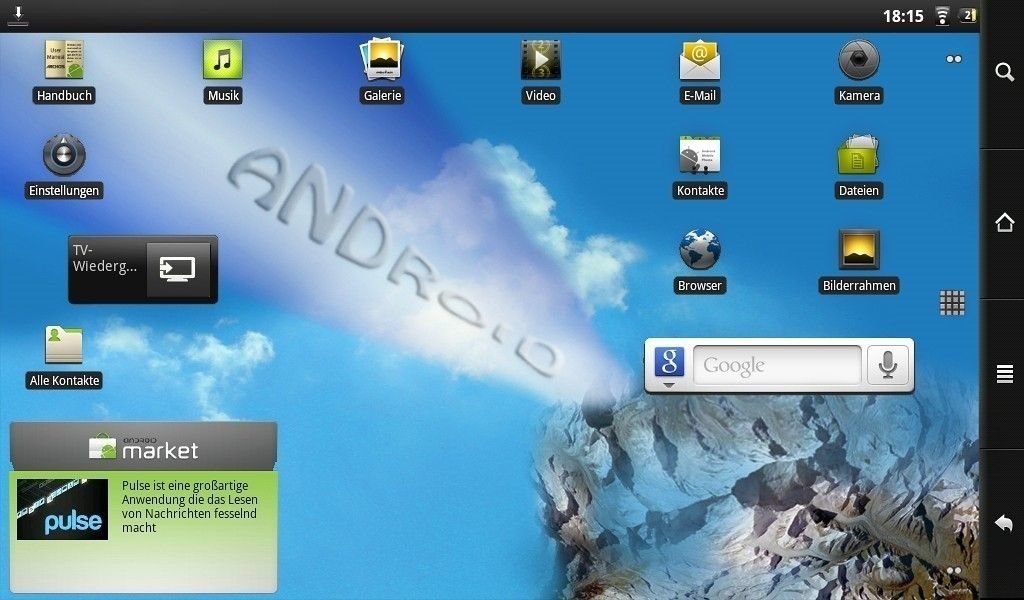Open the Android Market widget header
The width and height of the screenshot is (1024, 600).
[143, 447]
